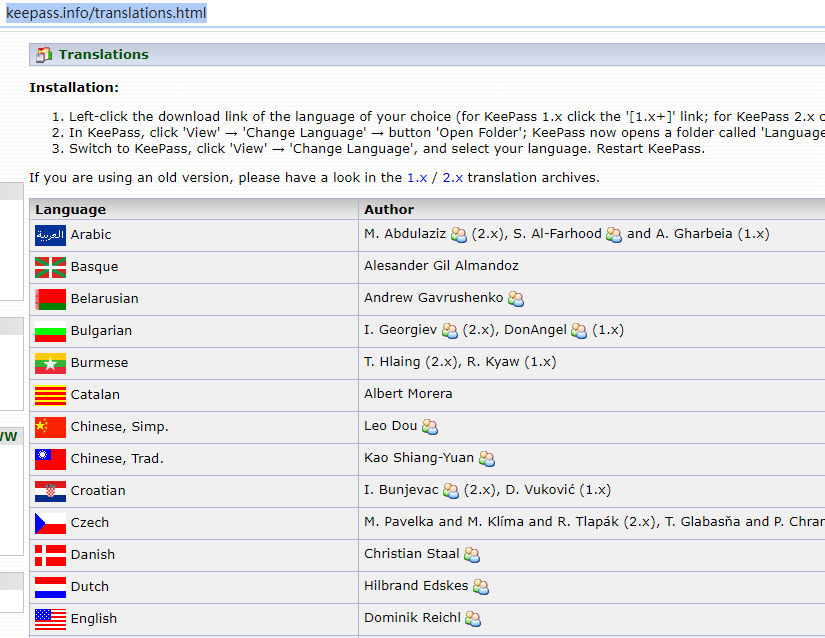Open contact icon beside I. Georgiev

[450, 331]
